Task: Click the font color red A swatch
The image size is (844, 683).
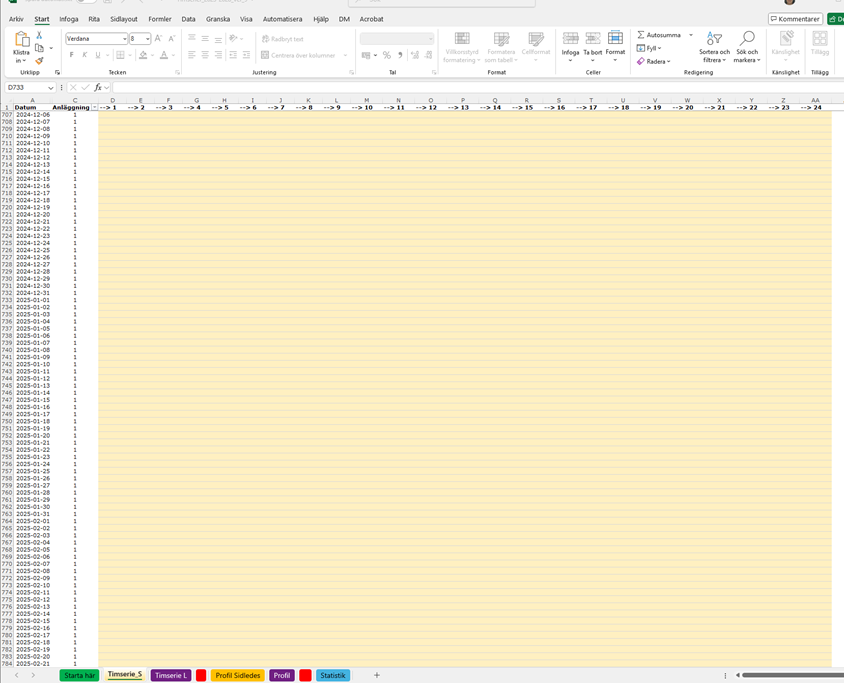Action: click(x=164, y=55)
